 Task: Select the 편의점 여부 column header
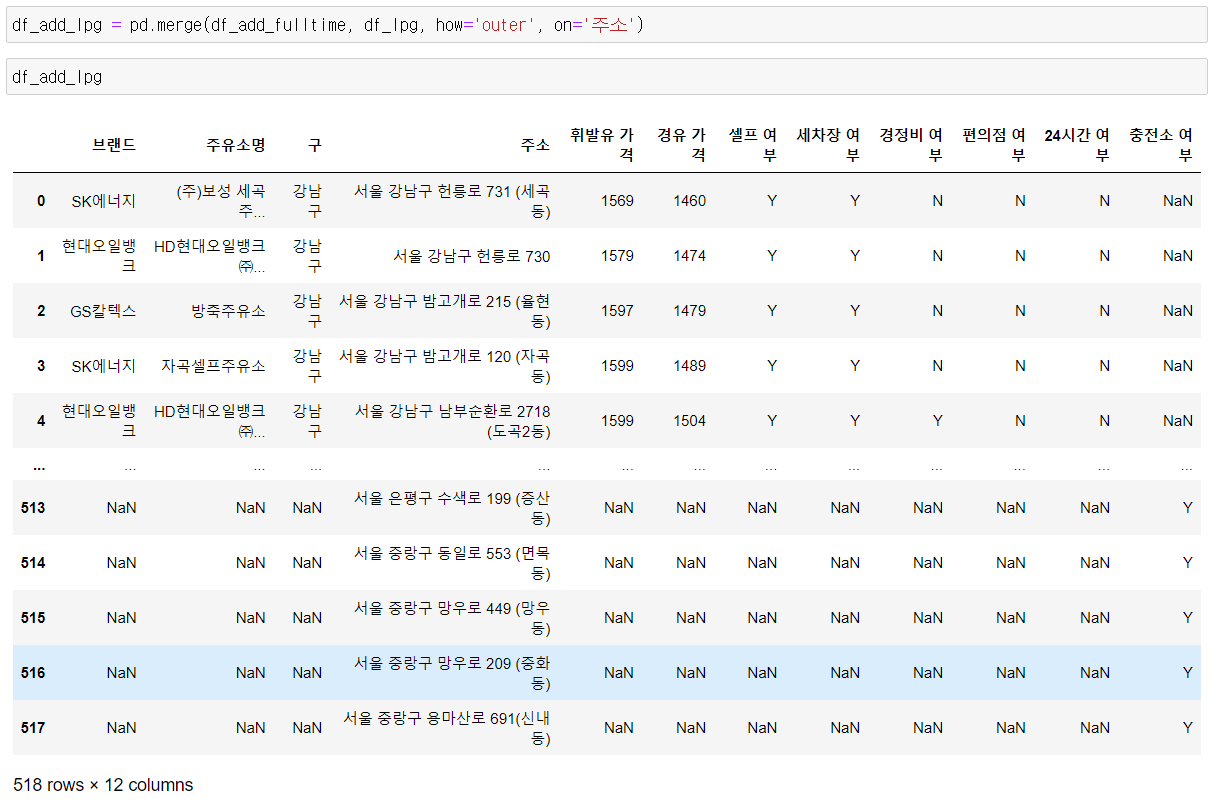995,144
